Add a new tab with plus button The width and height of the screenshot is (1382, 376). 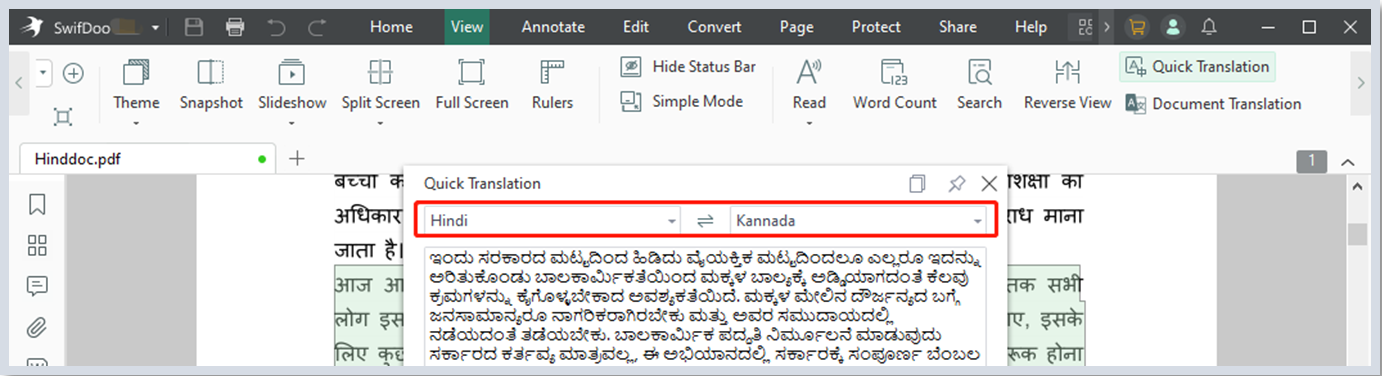pos(297,158)
